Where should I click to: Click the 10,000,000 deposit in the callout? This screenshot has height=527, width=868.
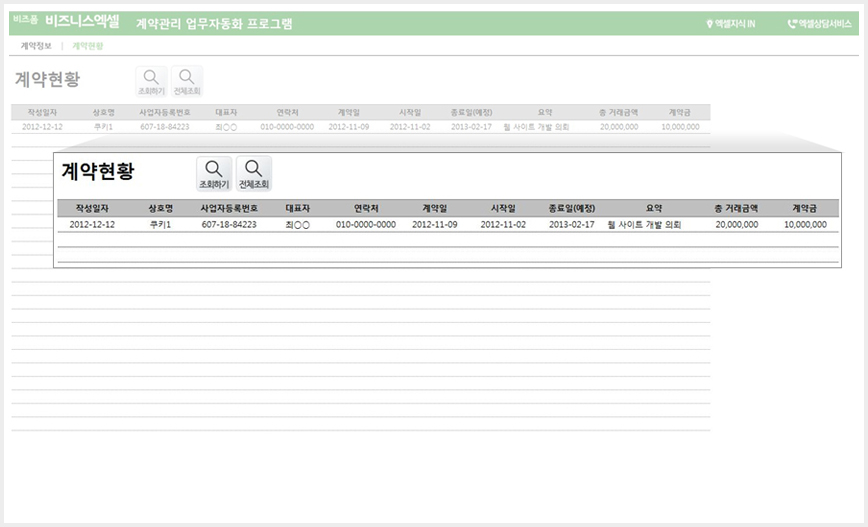(805, 224)
